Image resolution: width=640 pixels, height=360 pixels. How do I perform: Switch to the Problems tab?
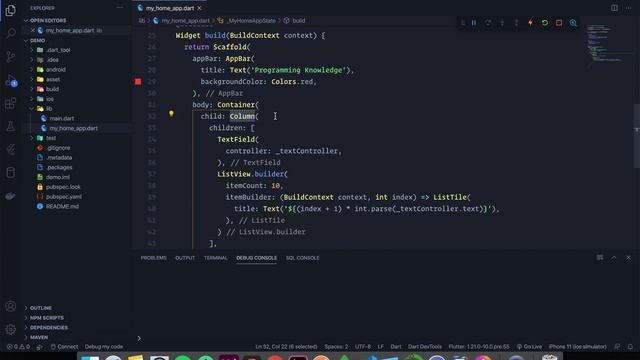point(153,258)
